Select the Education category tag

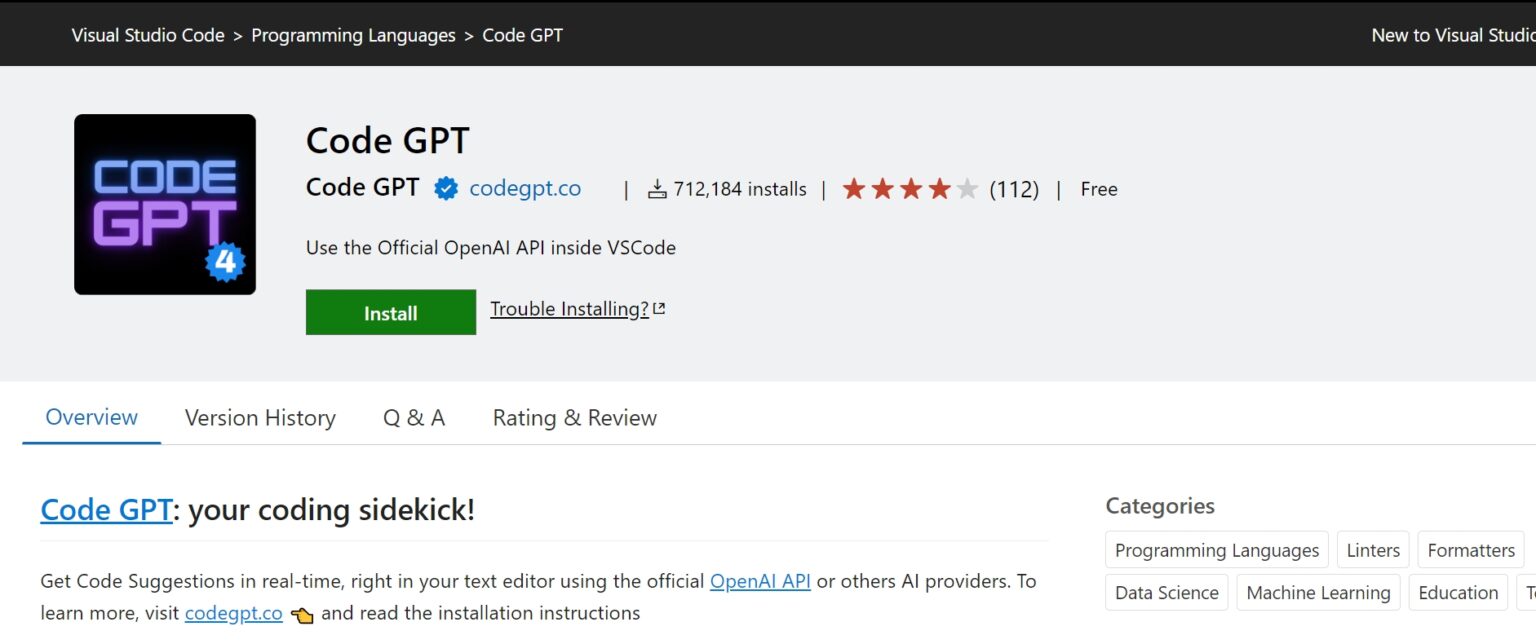pos(1458,592)
